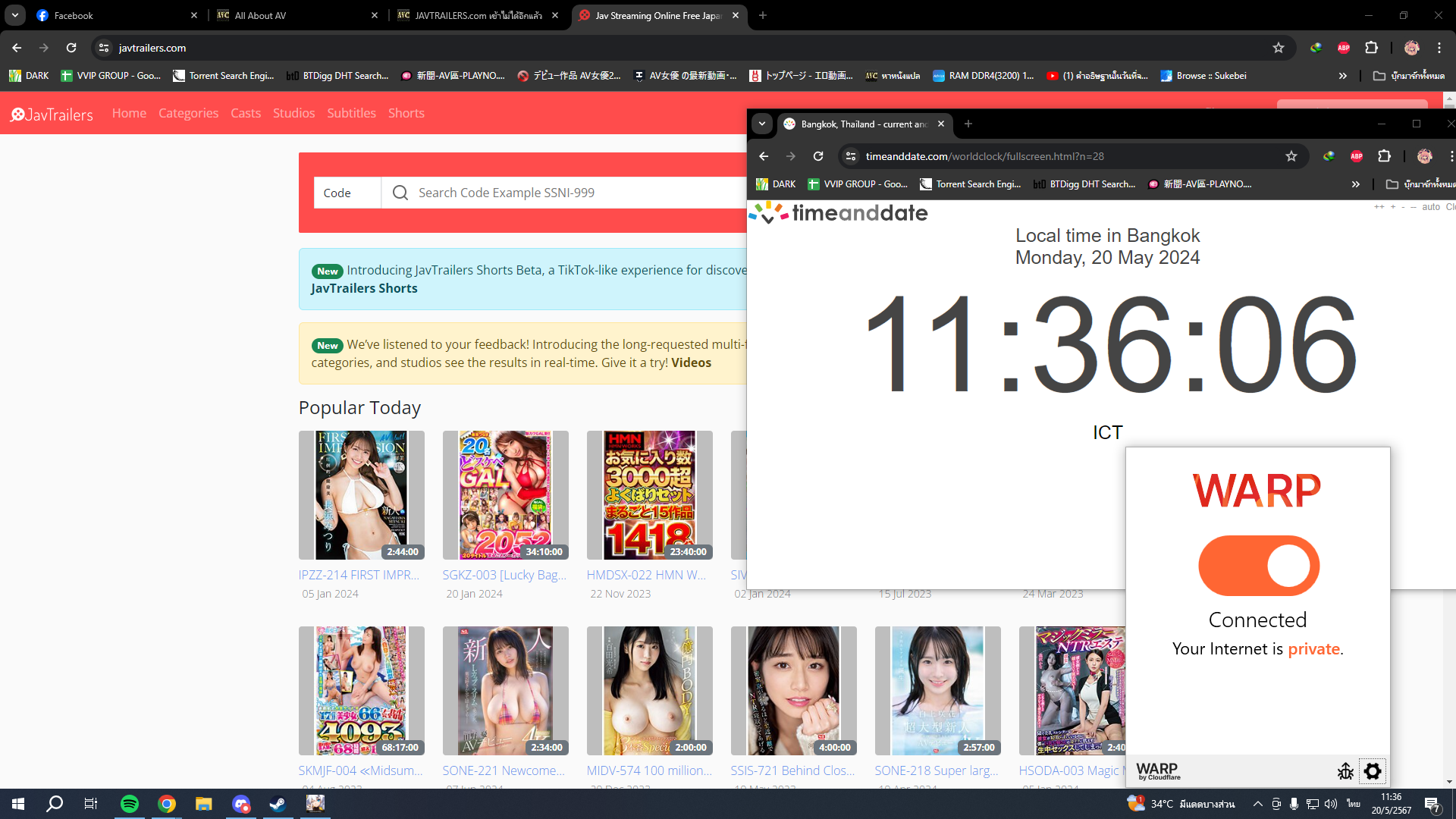The height and width of the screenshot is (819, 1456).
Task: Open Casts in JavTrailers navigation
Action: 246,113
